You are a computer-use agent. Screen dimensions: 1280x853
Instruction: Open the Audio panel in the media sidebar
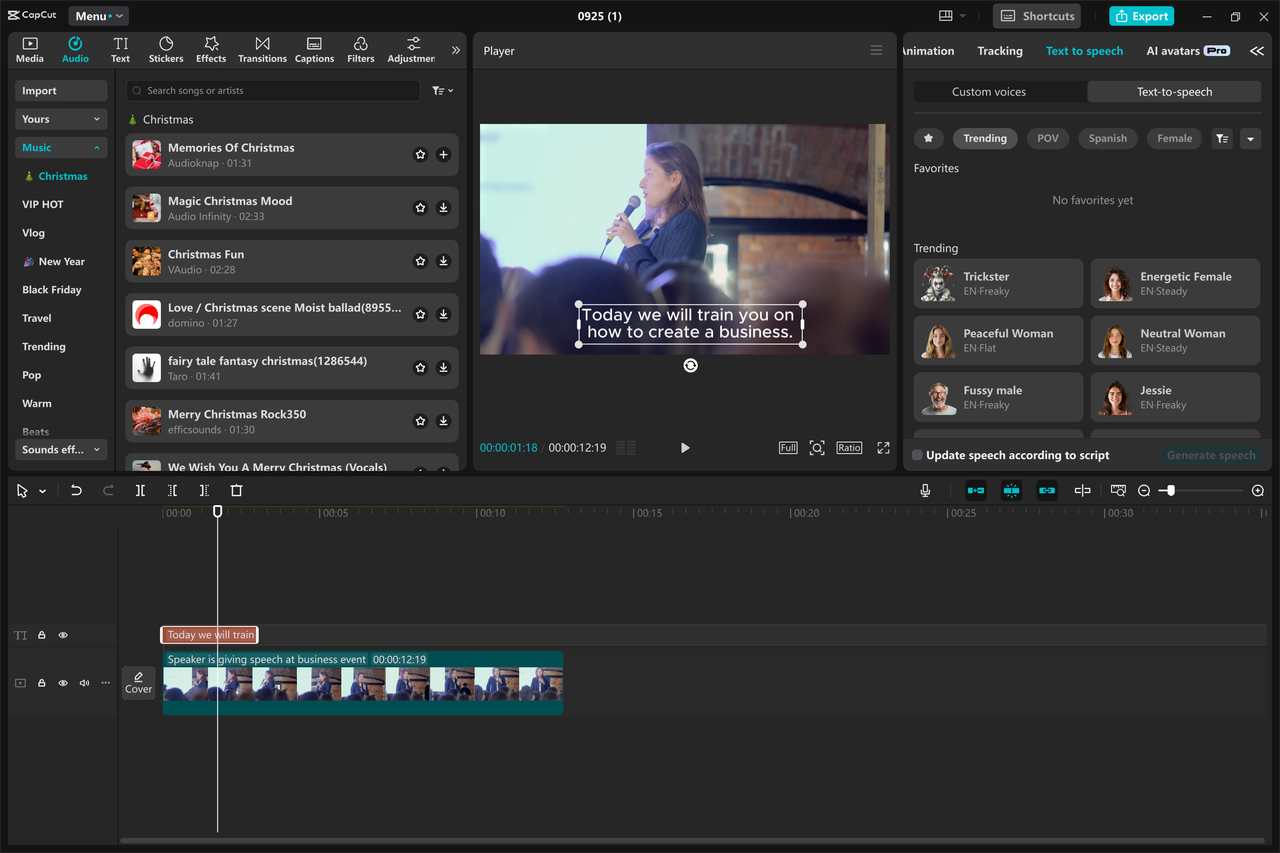coord(75,49)
